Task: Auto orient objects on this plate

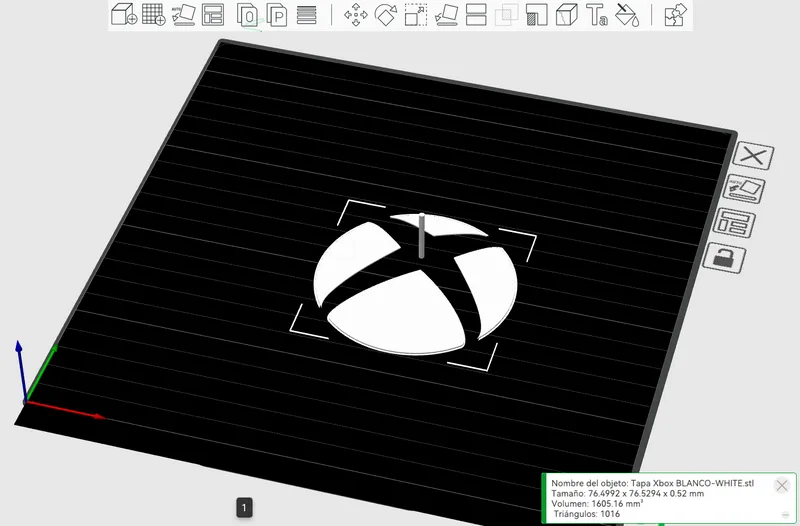Action: coord(744,189)
